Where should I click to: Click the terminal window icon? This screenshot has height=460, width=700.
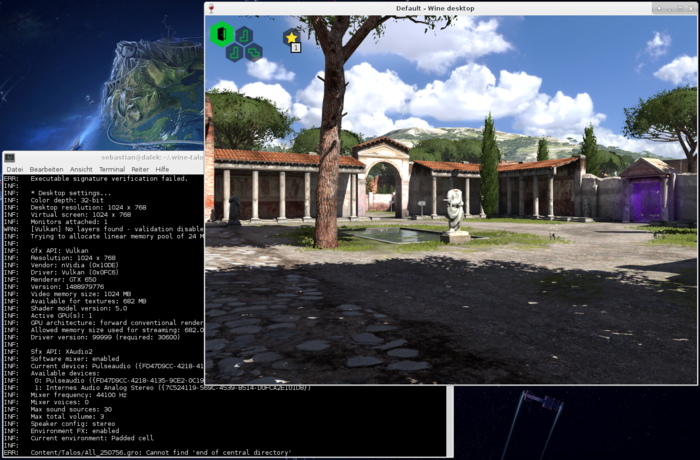click(9, 158)
